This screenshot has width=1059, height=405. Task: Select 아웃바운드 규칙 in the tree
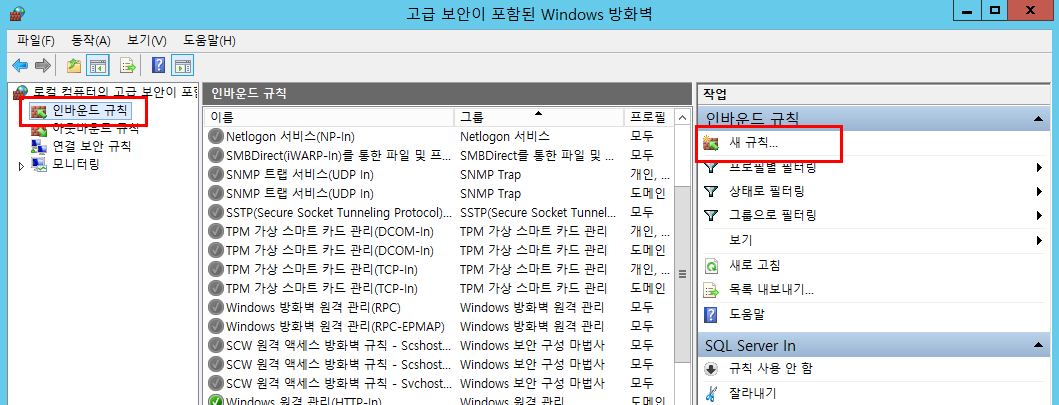tap(95, 128)
